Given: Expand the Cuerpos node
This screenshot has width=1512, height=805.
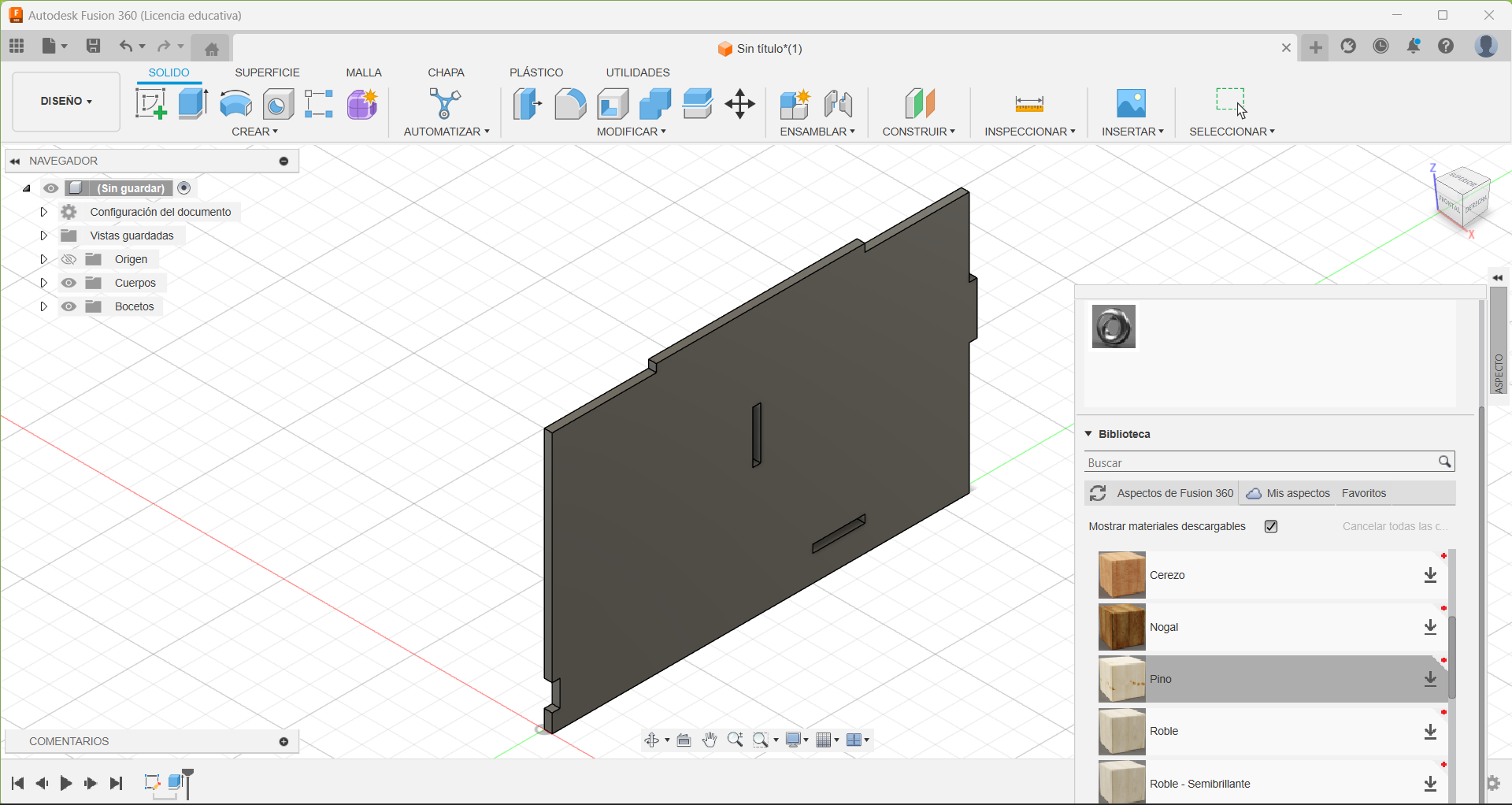Looking at the screenshot, I should tap(44, 283).
